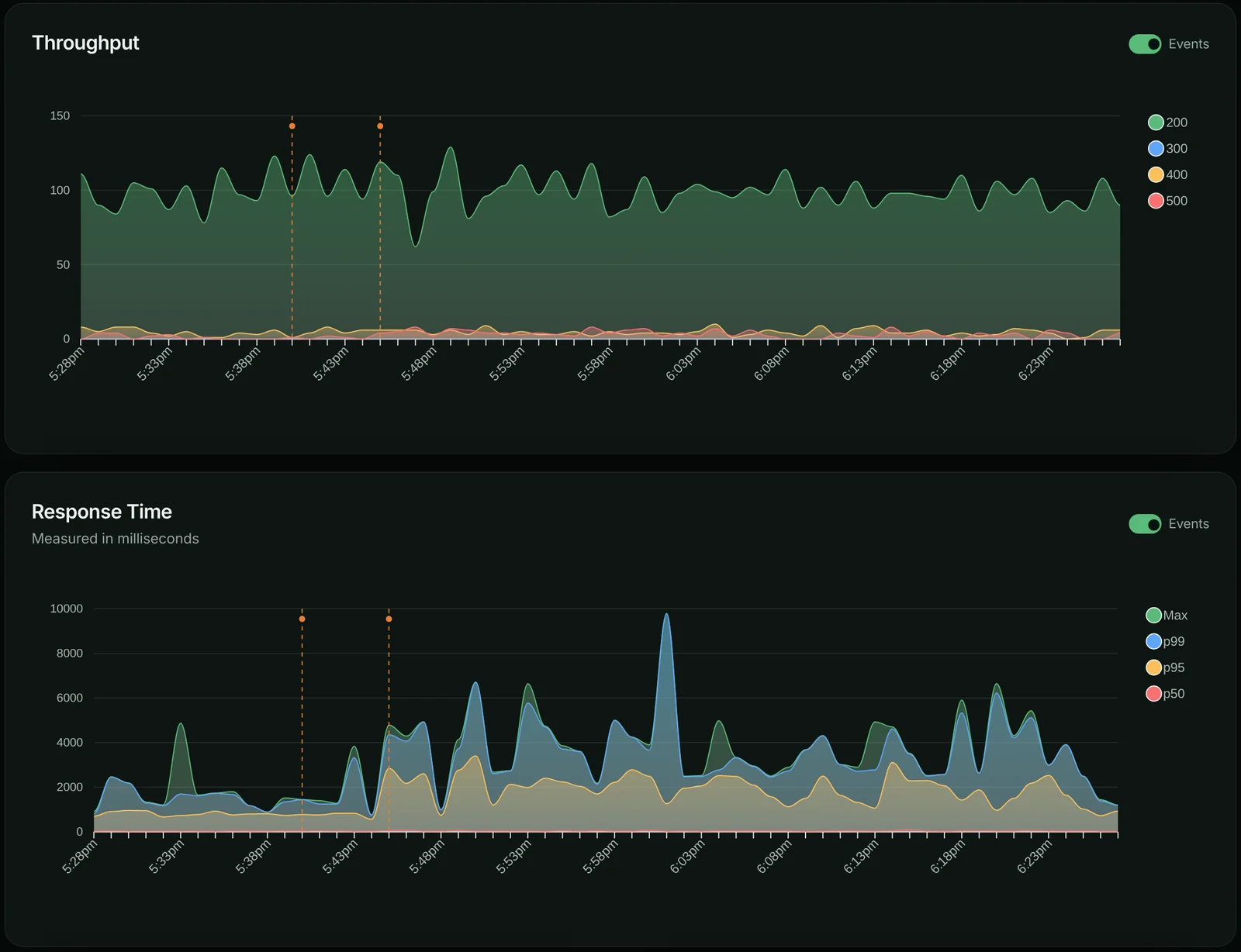Click the green 200 legend swatch
Image resolution: width=1241 pixels, height=952 pixels.
[x=1156, y=122]
